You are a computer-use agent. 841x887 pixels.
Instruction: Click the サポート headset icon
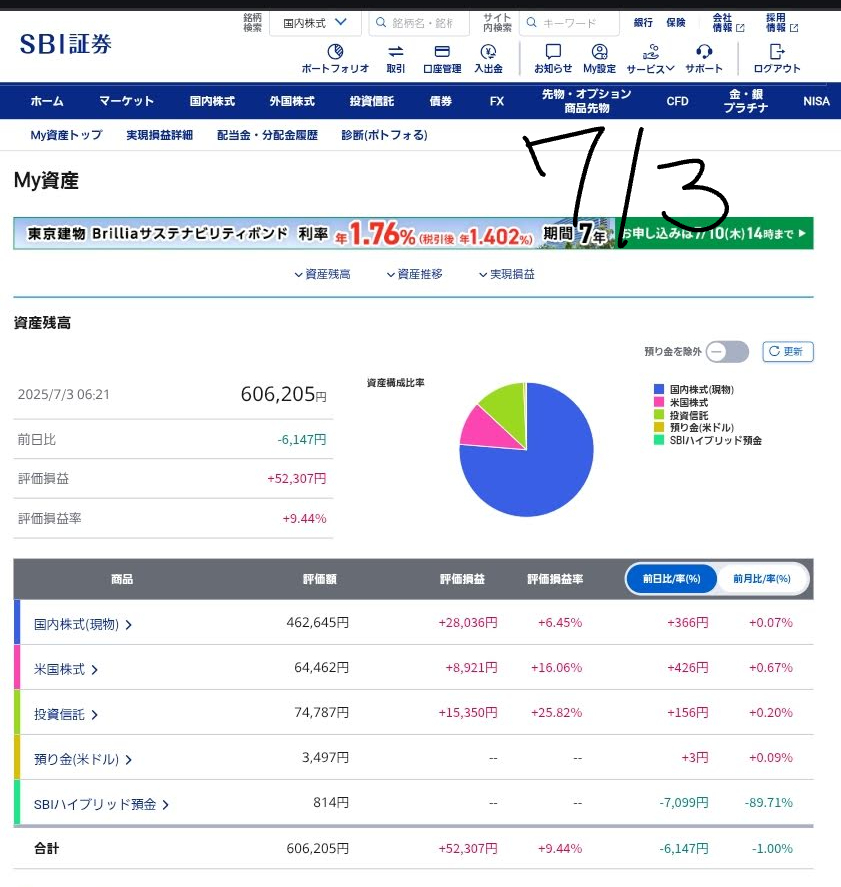click(x=704, y=52)
